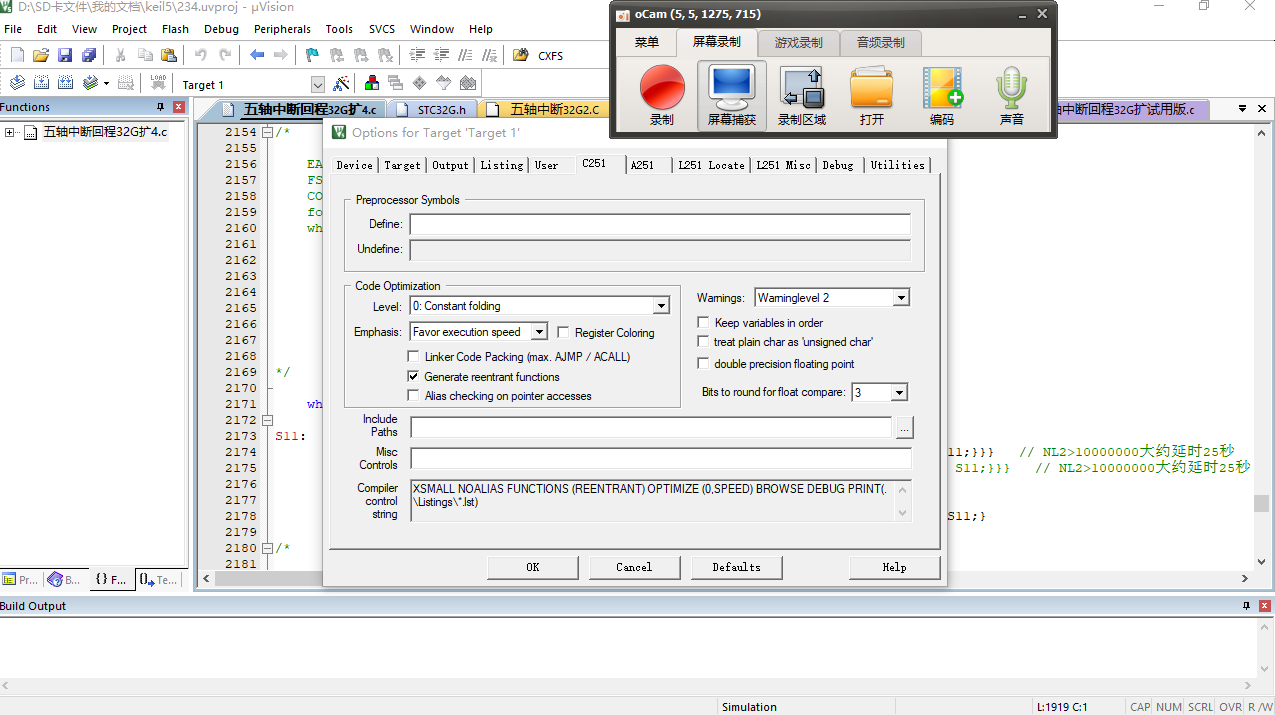Image resolution: width=1275 pixels, height=715 pixels.
Task: Click the Misc Controls text field
Action: click(x=661, y=459)
